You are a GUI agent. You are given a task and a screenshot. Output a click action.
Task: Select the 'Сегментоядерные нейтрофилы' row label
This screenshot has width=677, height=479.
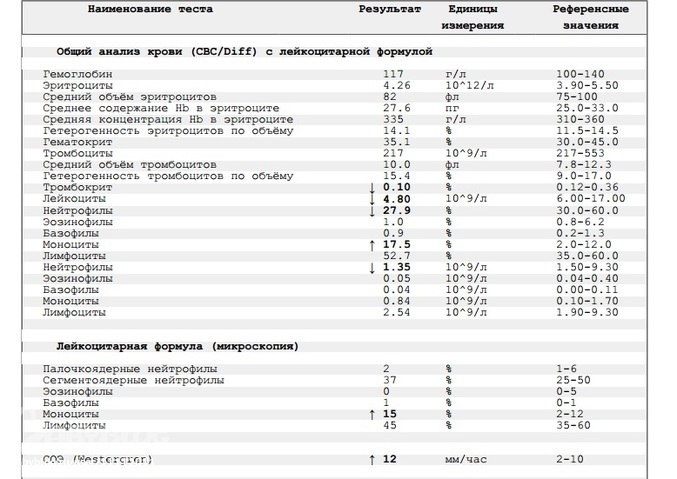134,380
